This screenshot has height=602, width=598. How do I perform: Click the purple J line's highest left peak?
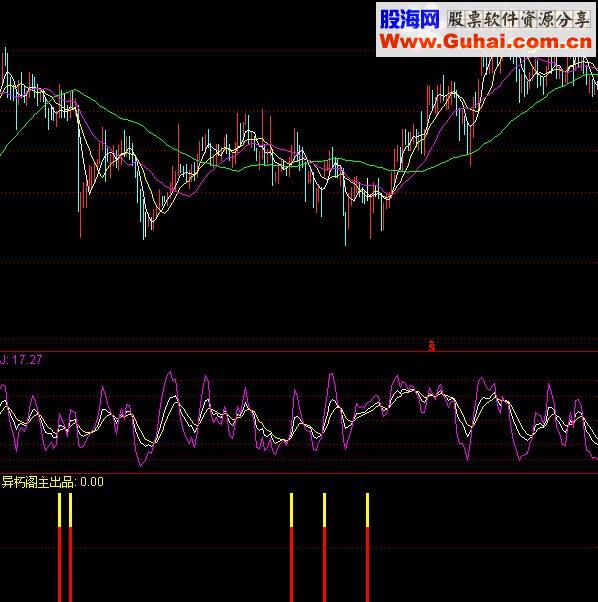[170, 372]
